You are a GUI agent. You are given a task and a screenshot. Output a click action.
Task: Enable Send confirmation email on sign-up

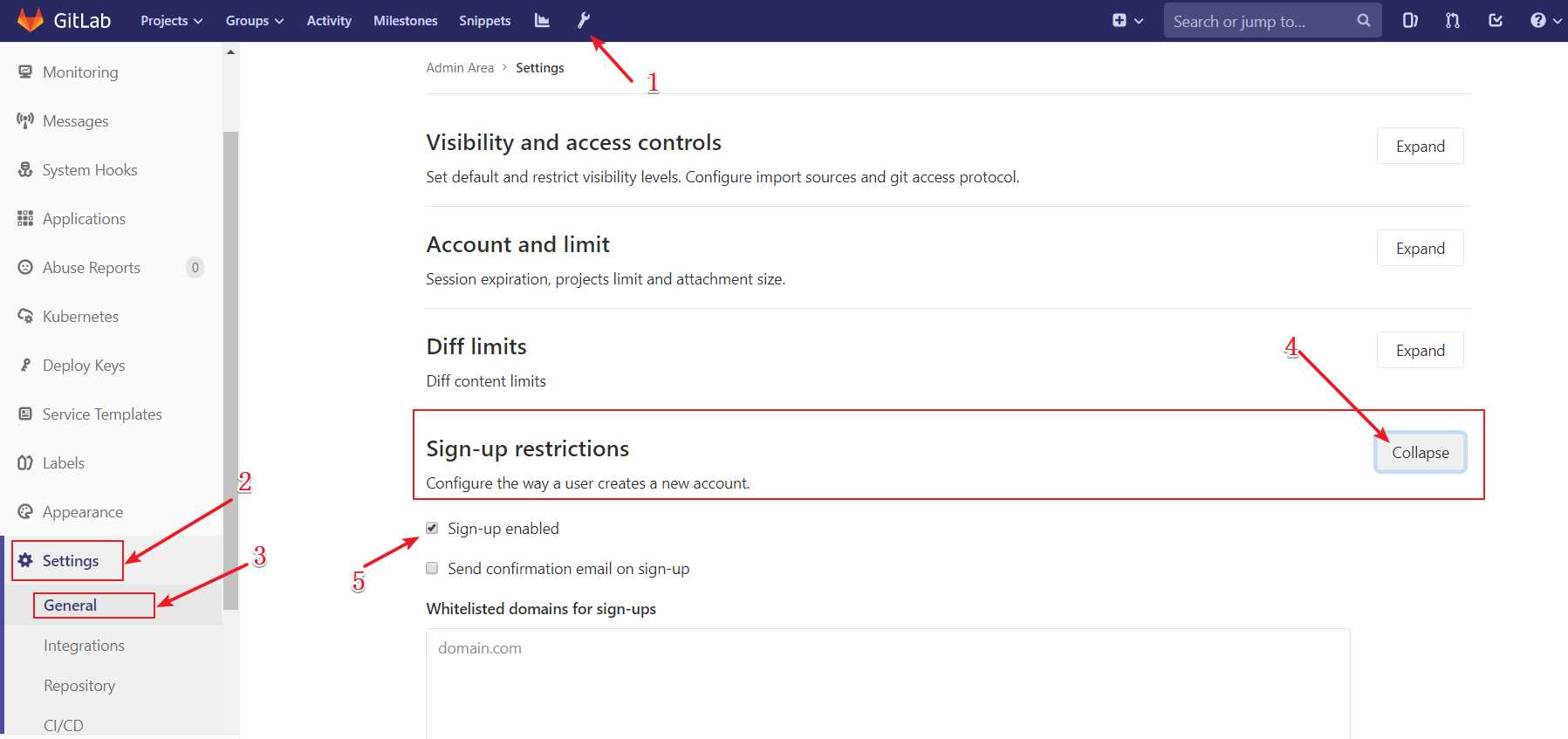[x=432, y=568]
